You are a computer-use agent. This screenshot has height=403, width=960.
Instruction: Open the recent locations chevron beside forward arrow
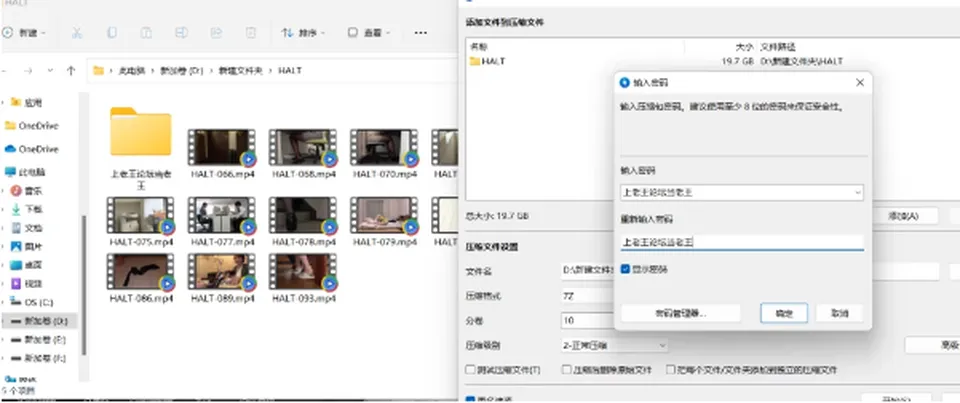[x=50, y=70]
